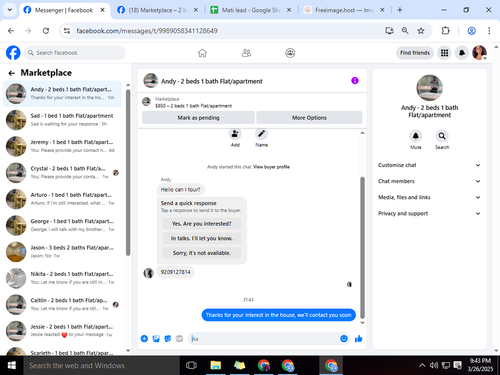
Task: Bookmark this page with the star icon
Action: pos(421,31)
